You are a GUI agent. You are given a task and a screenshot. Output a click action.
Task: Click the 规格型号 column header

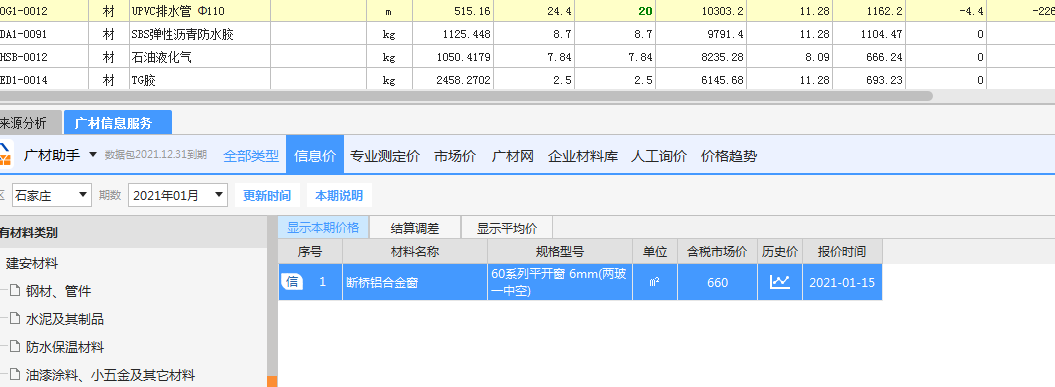[560, 252]
